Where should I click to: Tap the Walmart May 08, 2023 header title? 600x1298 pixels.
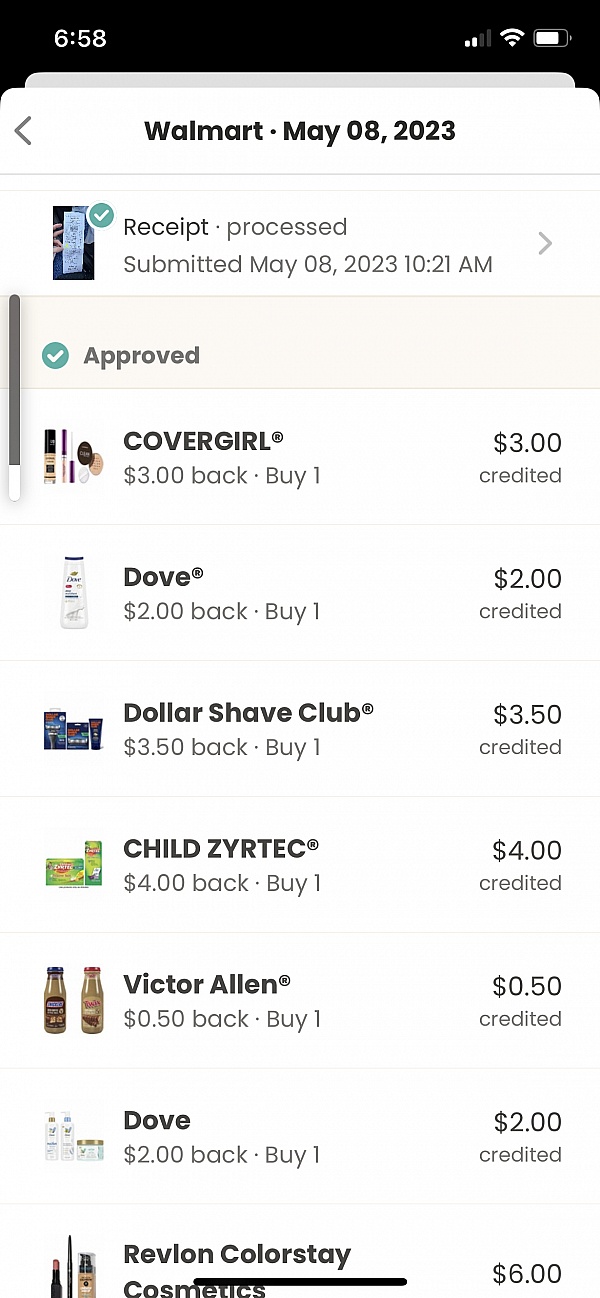tap(300, 131)
